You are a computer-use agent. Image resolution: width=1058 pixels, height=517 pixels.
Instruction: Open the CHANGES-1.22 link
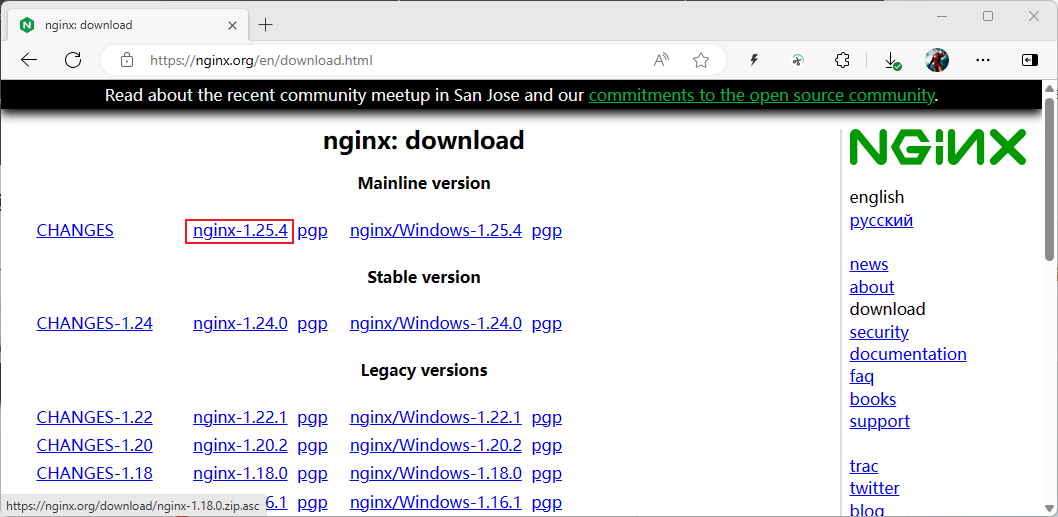pos(94,417)
